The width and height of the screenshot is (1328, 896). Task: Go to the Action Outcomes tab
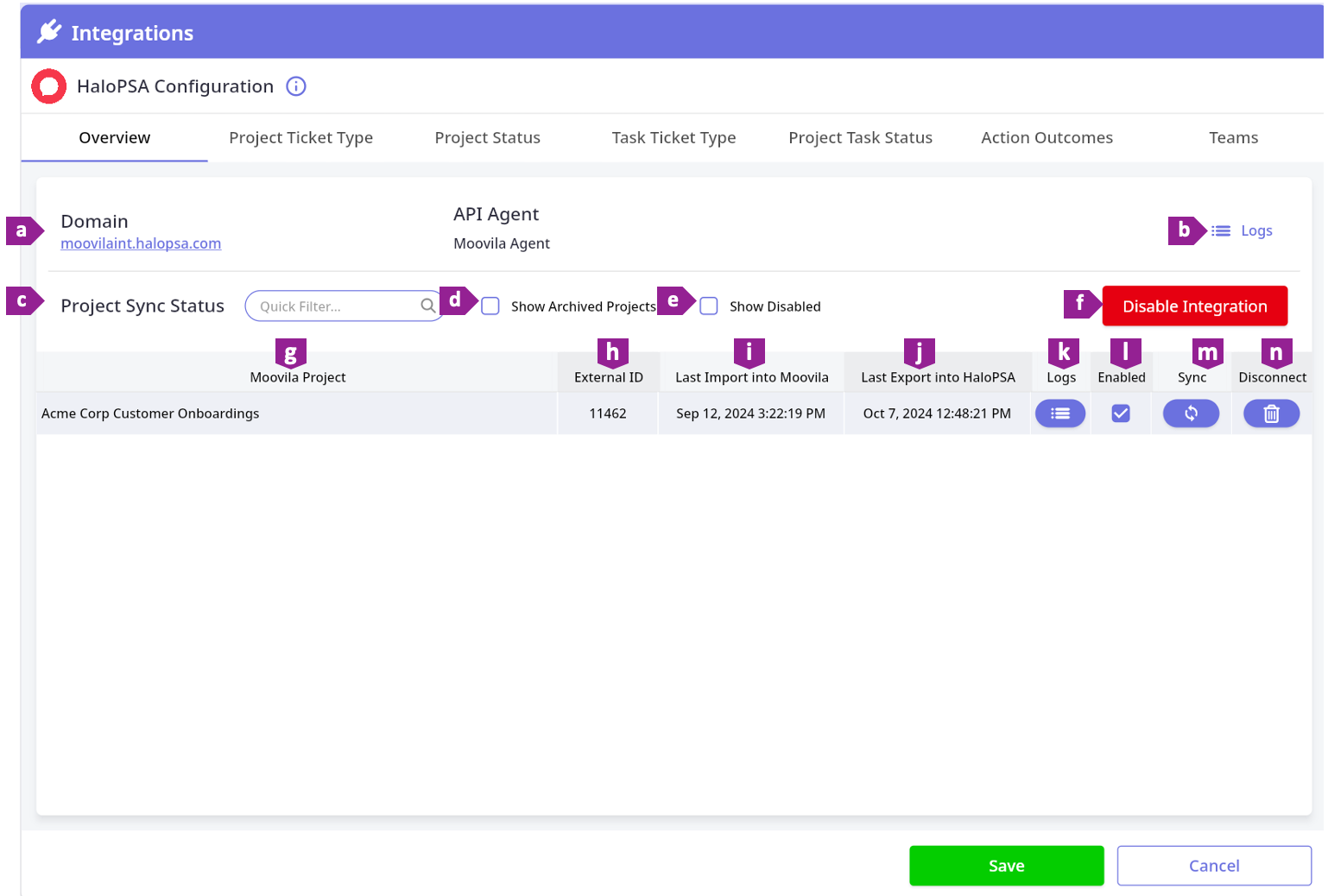click(1047, 138)
